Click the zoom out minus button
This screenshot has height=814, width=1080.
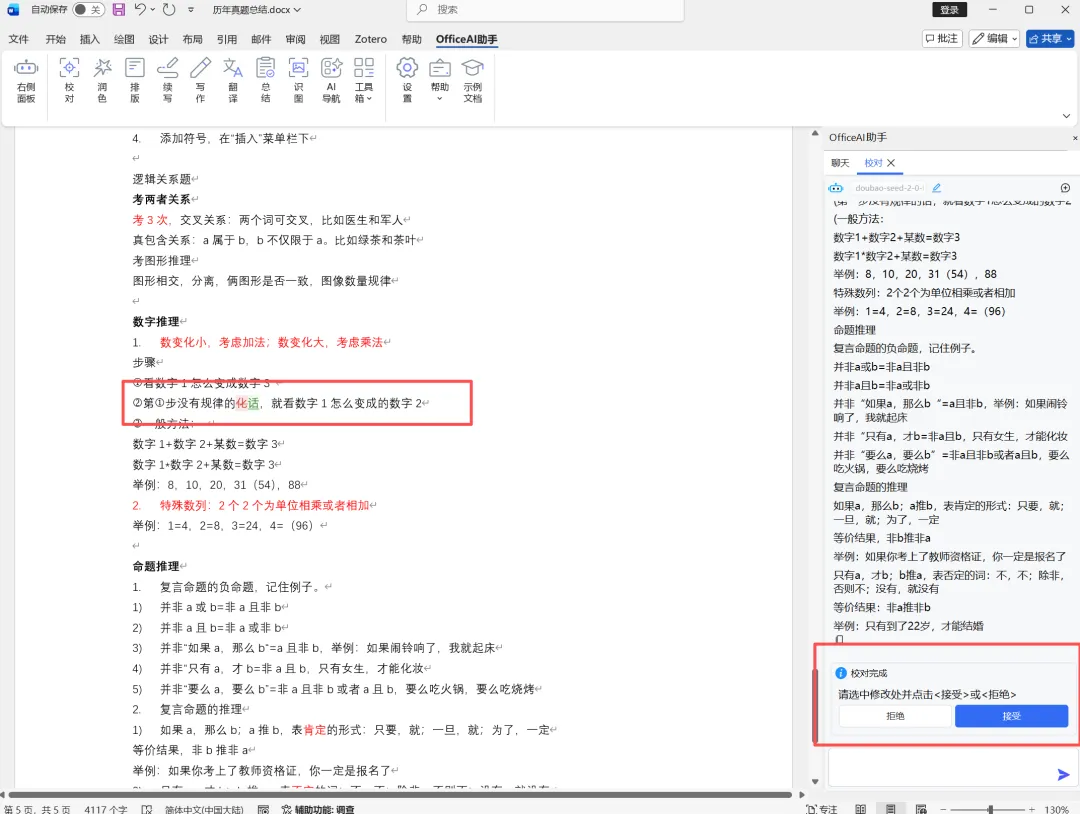[943, 809]
